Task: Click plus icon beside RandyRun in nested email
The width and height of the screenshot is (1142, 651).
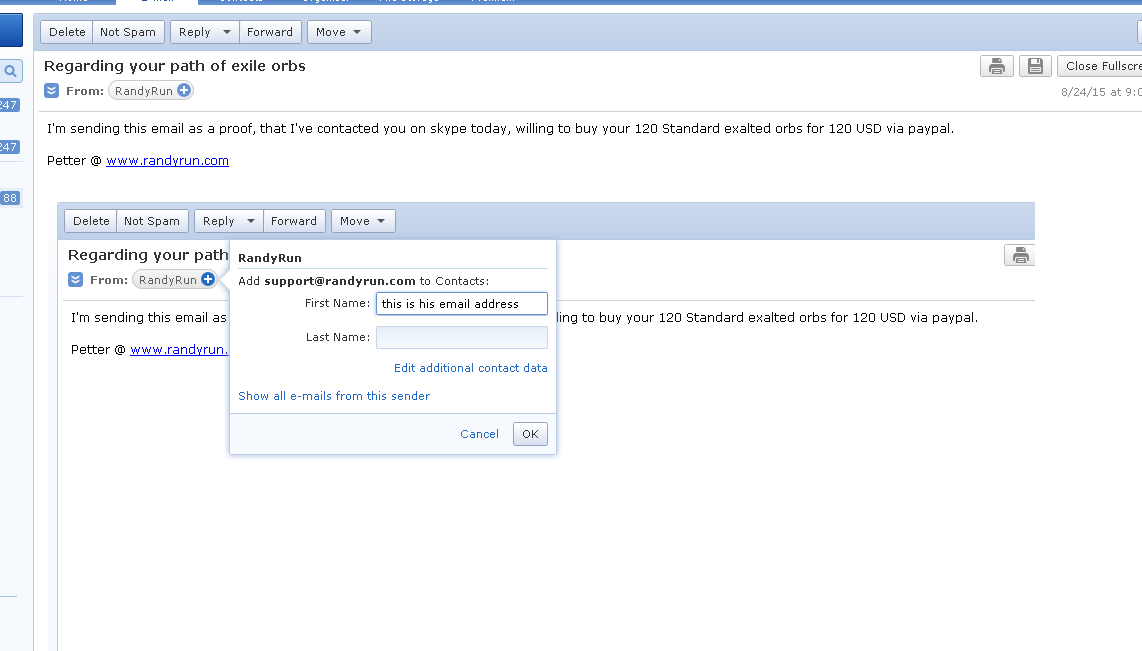Action: [x=208, y=280]
